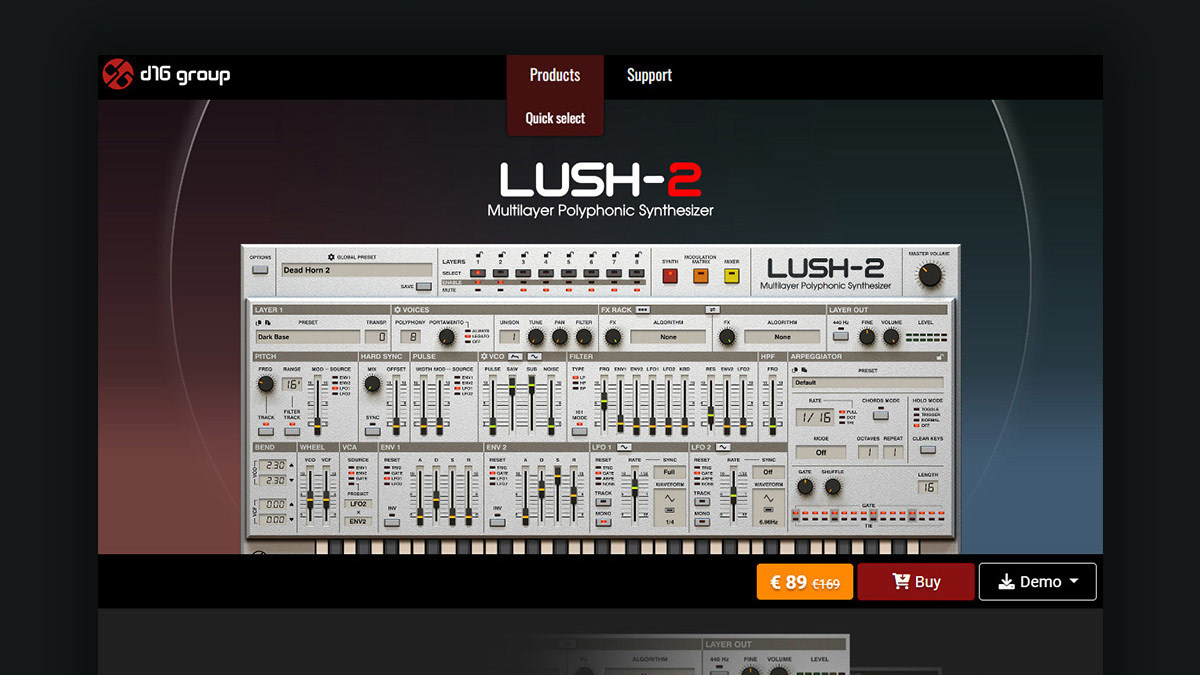
Task: Toggle the lock icon above layer 8
Action: coord(638,254)
